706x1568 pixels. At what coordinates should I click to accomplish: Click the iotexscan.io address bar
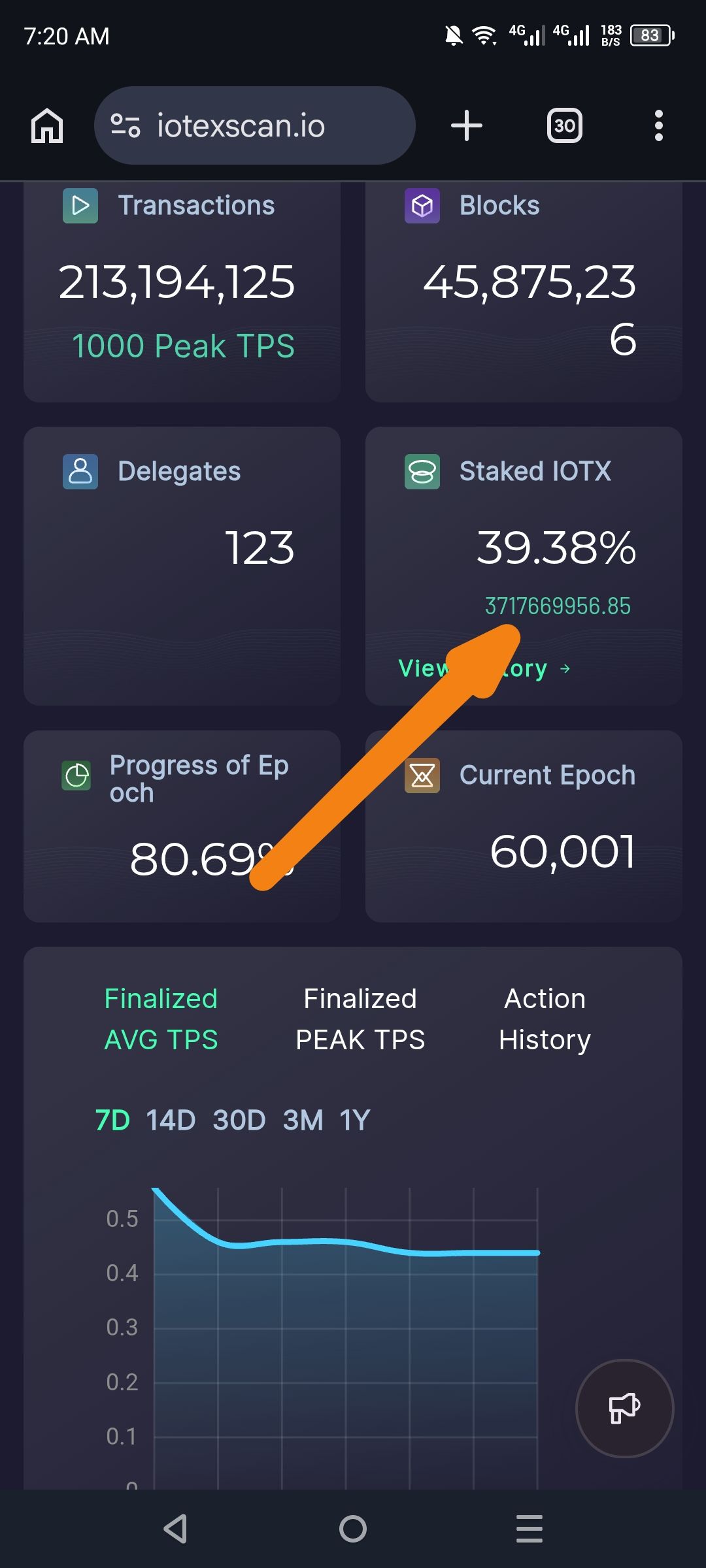[255, 125]
